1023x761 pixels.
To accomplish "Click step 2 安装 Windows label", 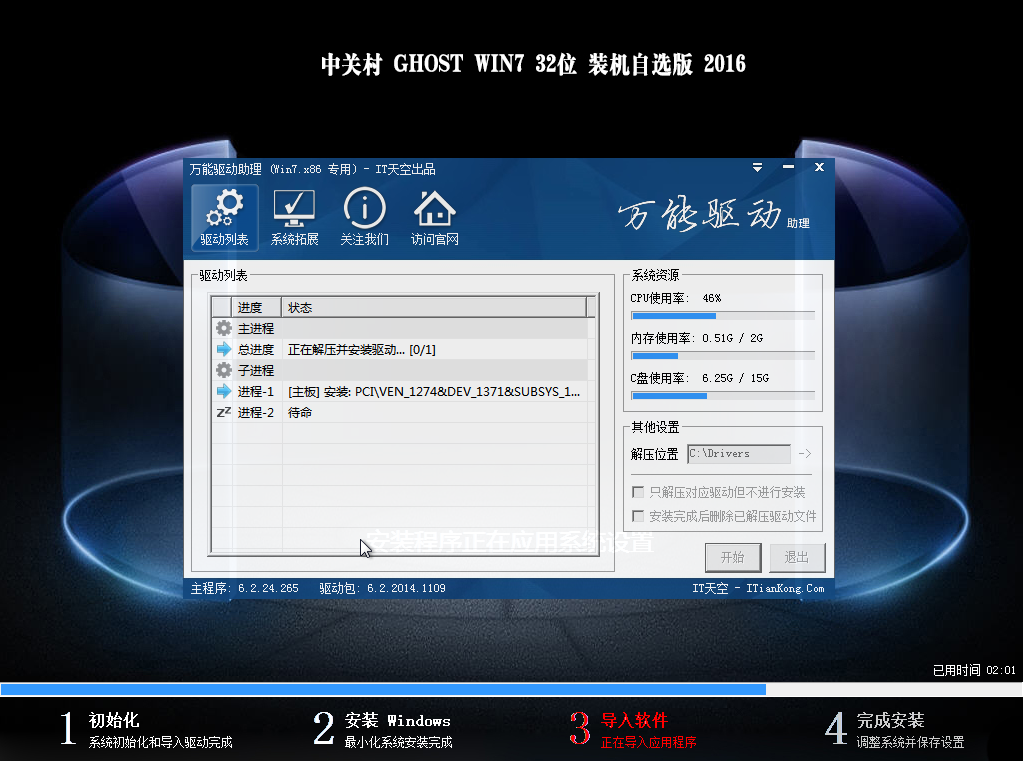I will pyautogui.click(x=397, y=721).
